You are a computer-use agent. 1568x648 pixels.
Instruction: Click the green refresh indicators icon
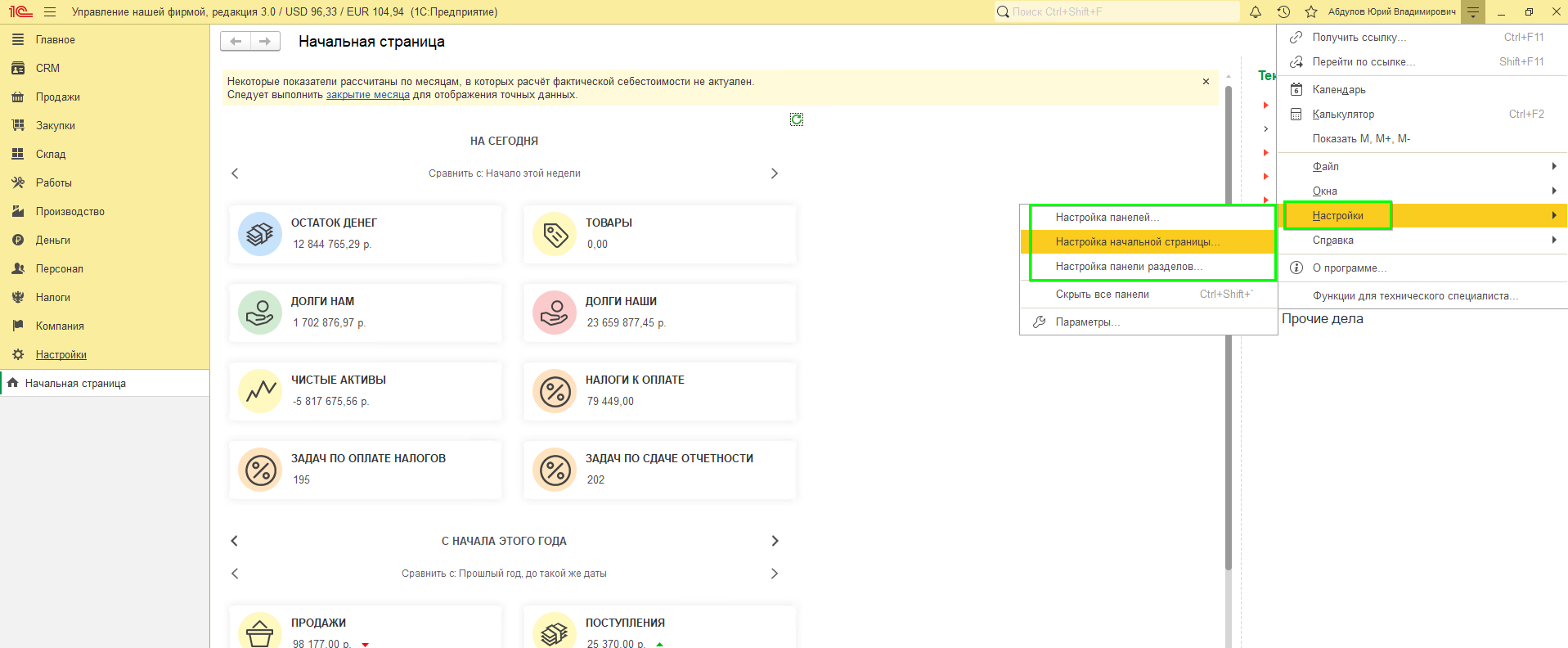pos(797,119)
